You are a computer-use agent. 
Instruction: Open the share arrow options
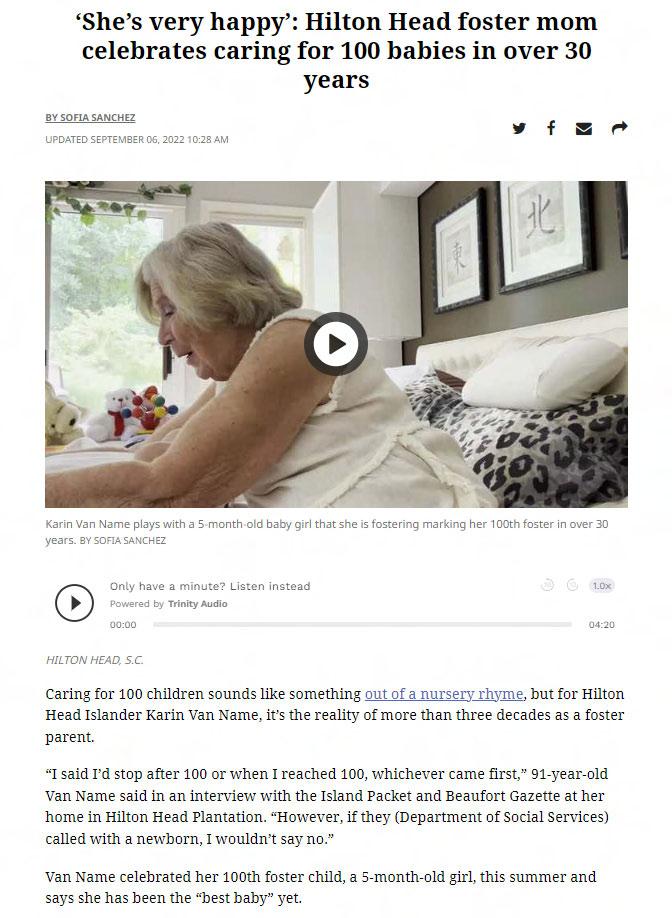619,128
